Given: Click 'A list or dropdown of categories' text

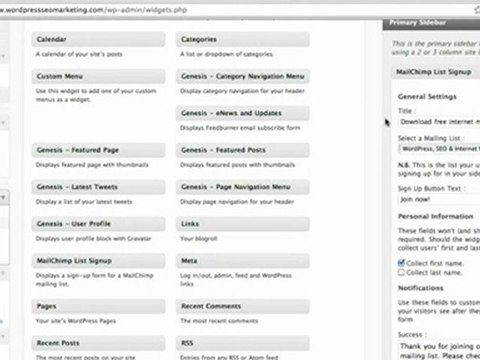Looking at the screenshot, I should [x=226, y=54].
